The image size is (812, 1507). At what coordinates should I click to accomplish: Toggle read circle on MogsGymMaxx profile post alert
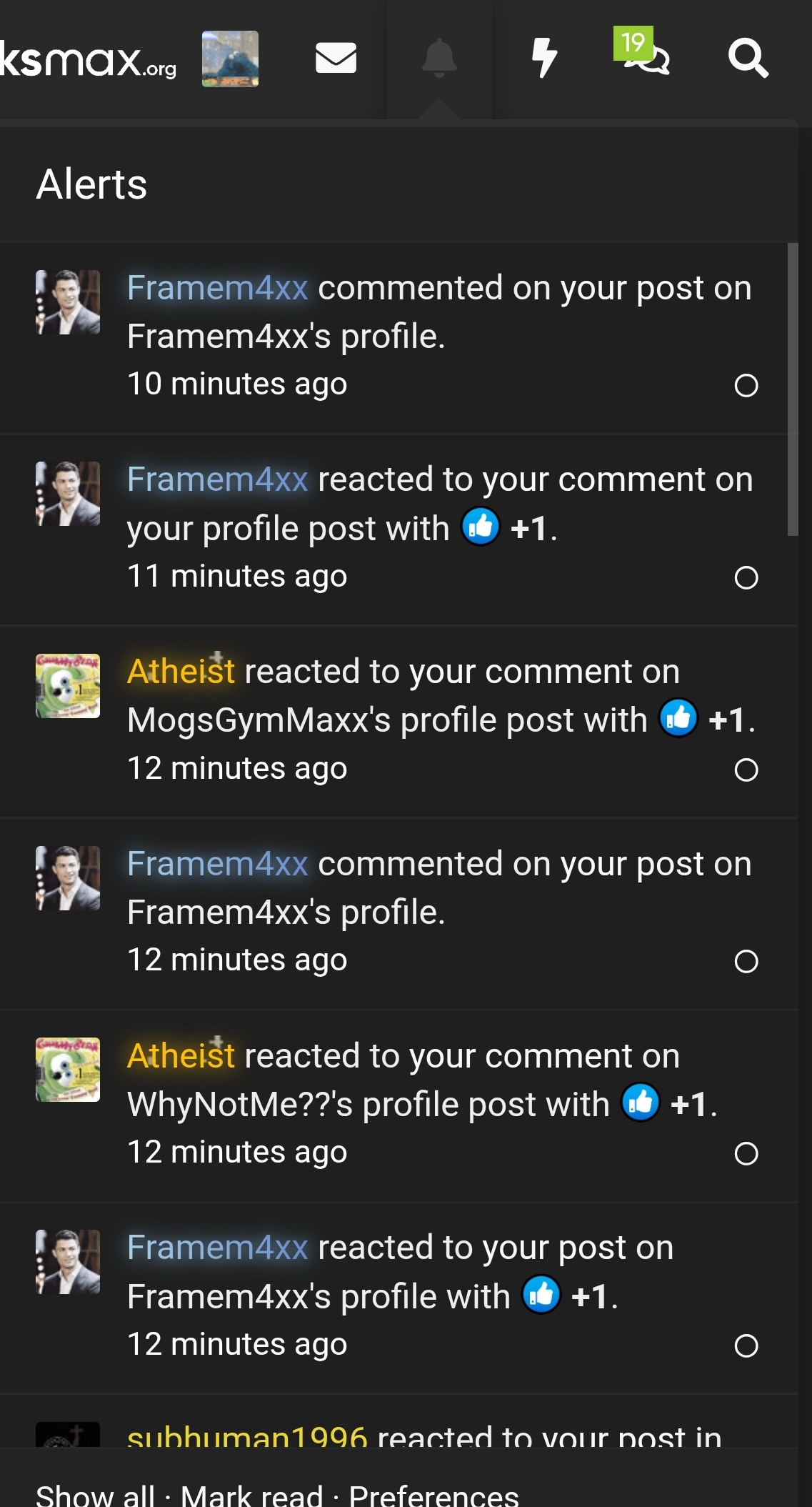746,770
